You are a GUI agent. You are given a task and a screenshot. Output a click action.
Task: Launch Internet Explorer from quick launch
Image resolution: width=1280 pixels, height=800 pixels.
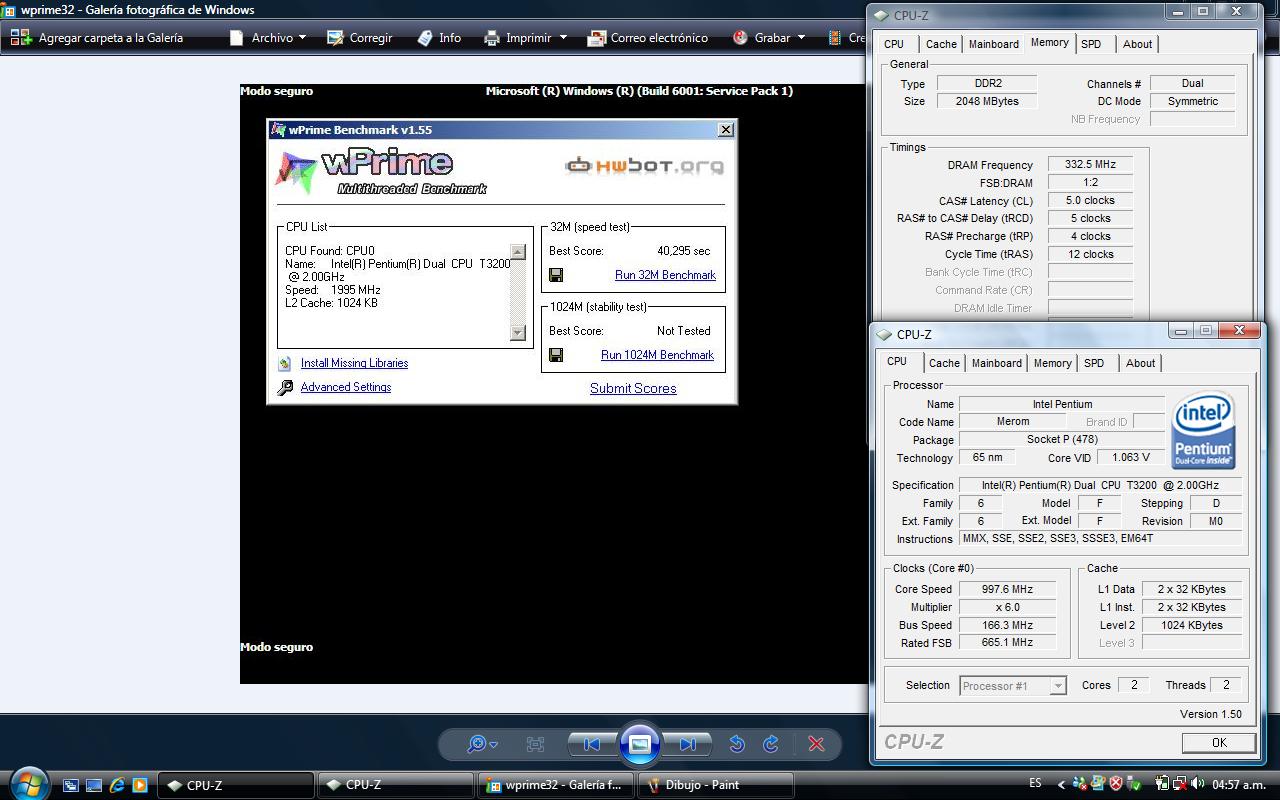click(x=117, y=785)
